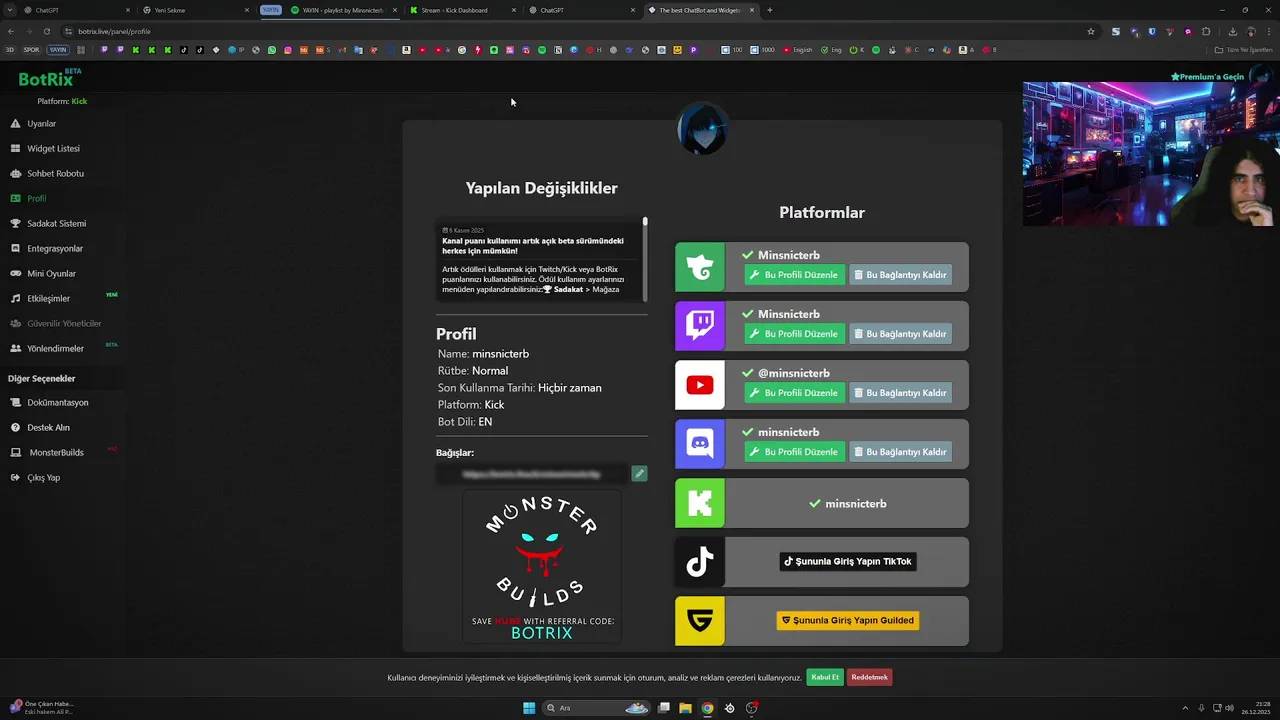Open the SPOR bookmark folder
Screen dimensions: 1280x720
coord(32,50)
